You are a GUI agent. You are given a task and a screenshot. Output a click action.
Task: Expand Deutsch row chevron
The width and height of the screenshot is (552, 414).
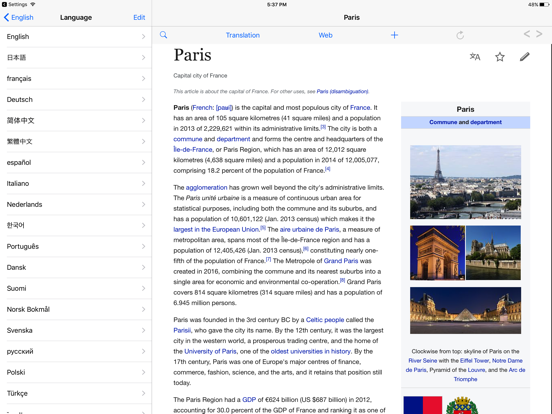tap(143, 100)
